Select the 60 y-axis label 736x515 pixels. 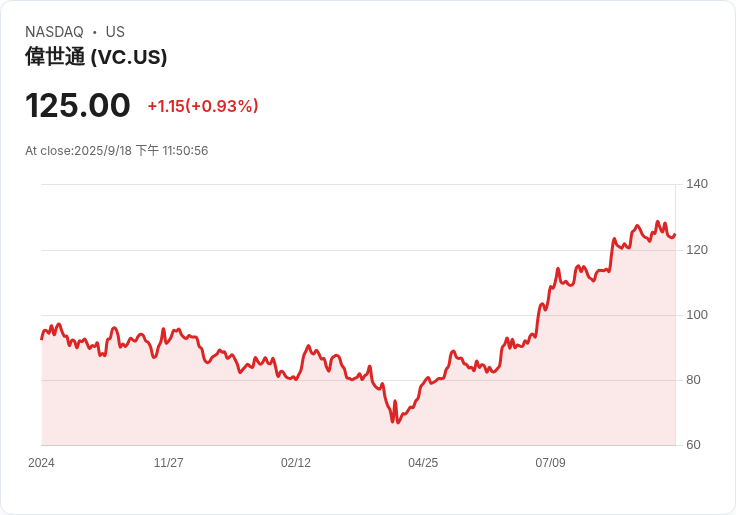(x=693, y=445)
